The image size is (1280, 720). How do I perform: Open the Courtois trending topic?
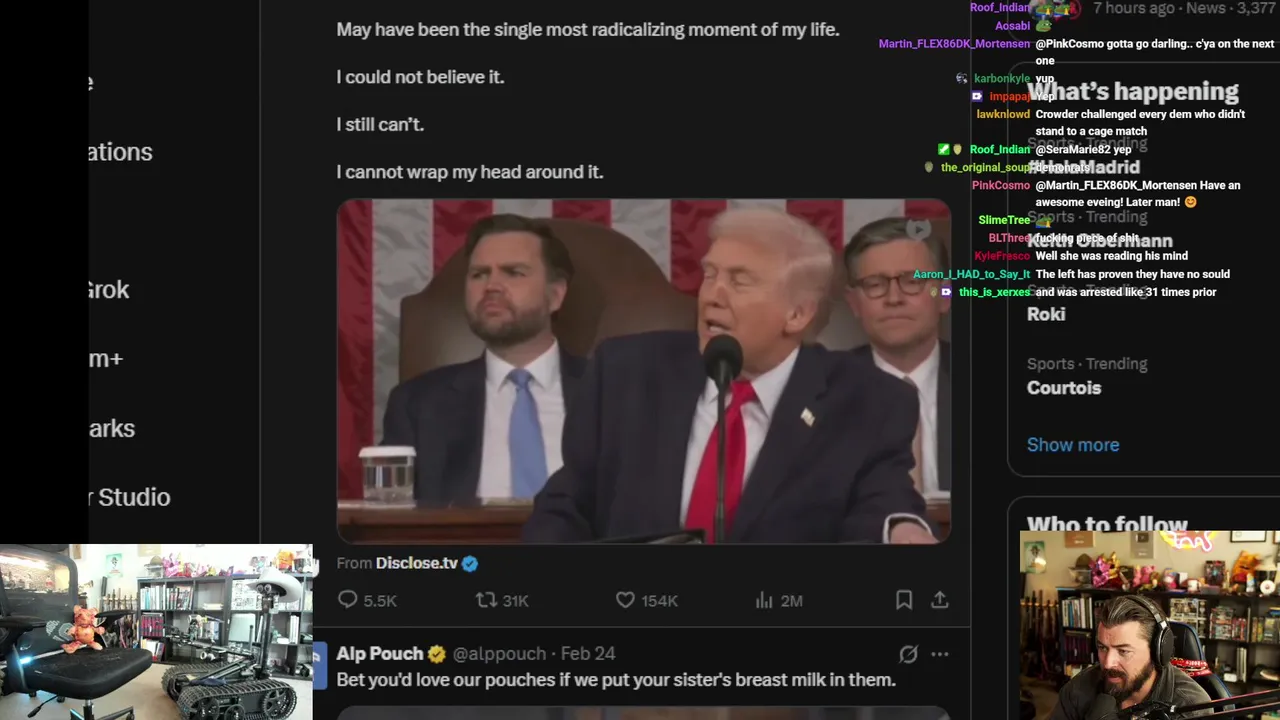1063,388
